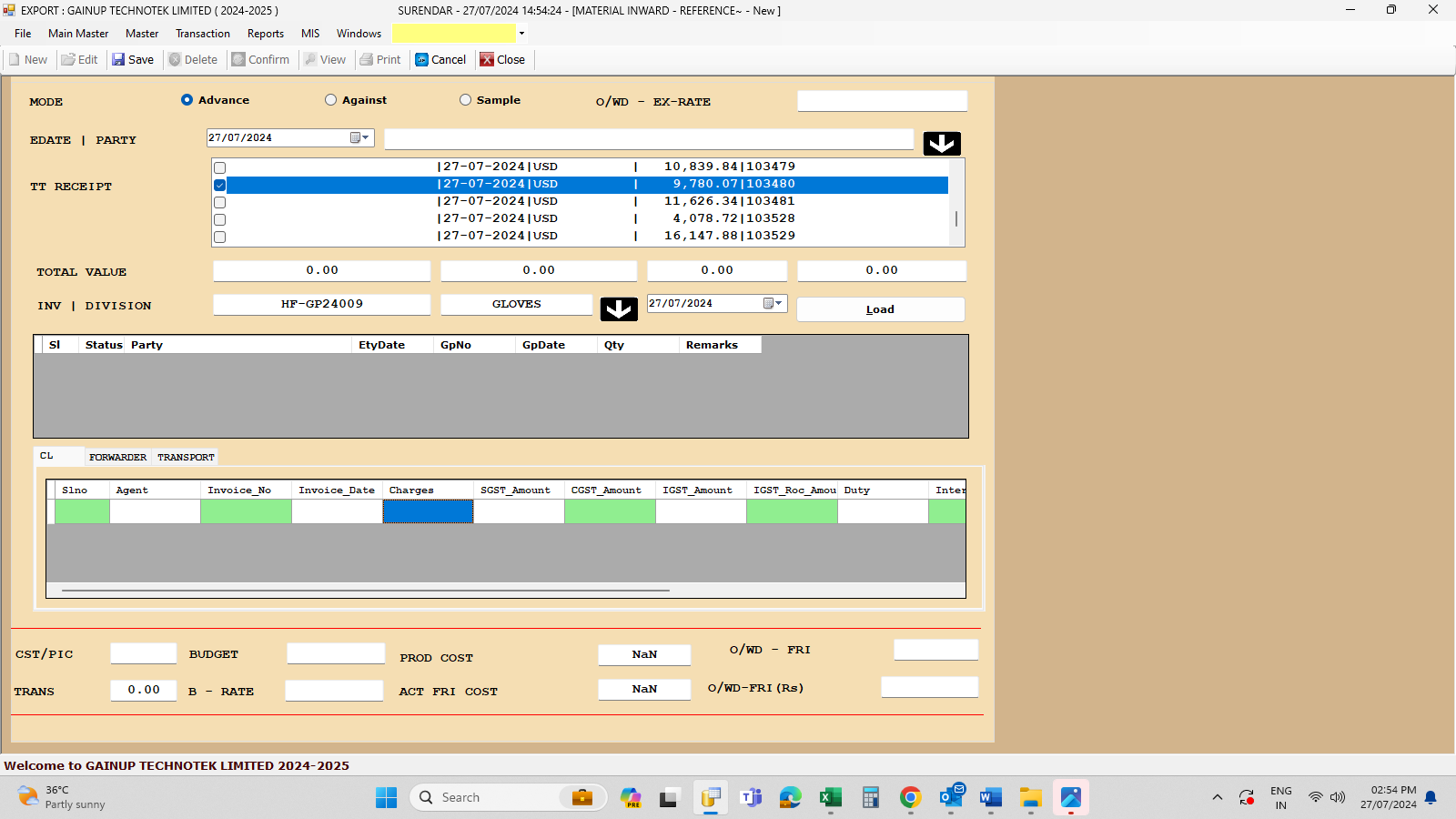This screenshot has height=819, width=1456.
Task: Click the Cancel toolbar icon
Action: tap(422, 60)
